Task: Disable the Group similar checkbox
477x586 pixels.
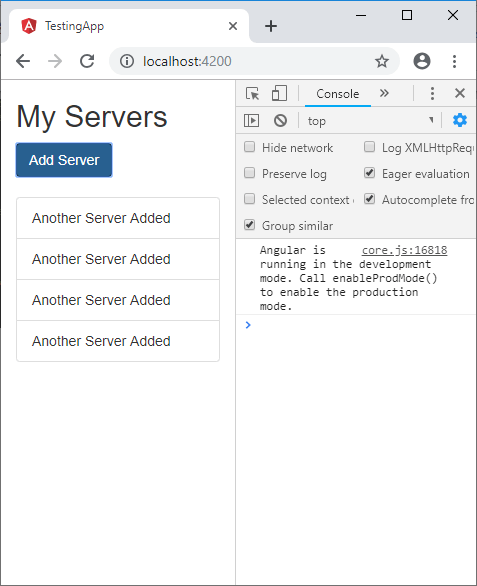Action: pos(249,225)
